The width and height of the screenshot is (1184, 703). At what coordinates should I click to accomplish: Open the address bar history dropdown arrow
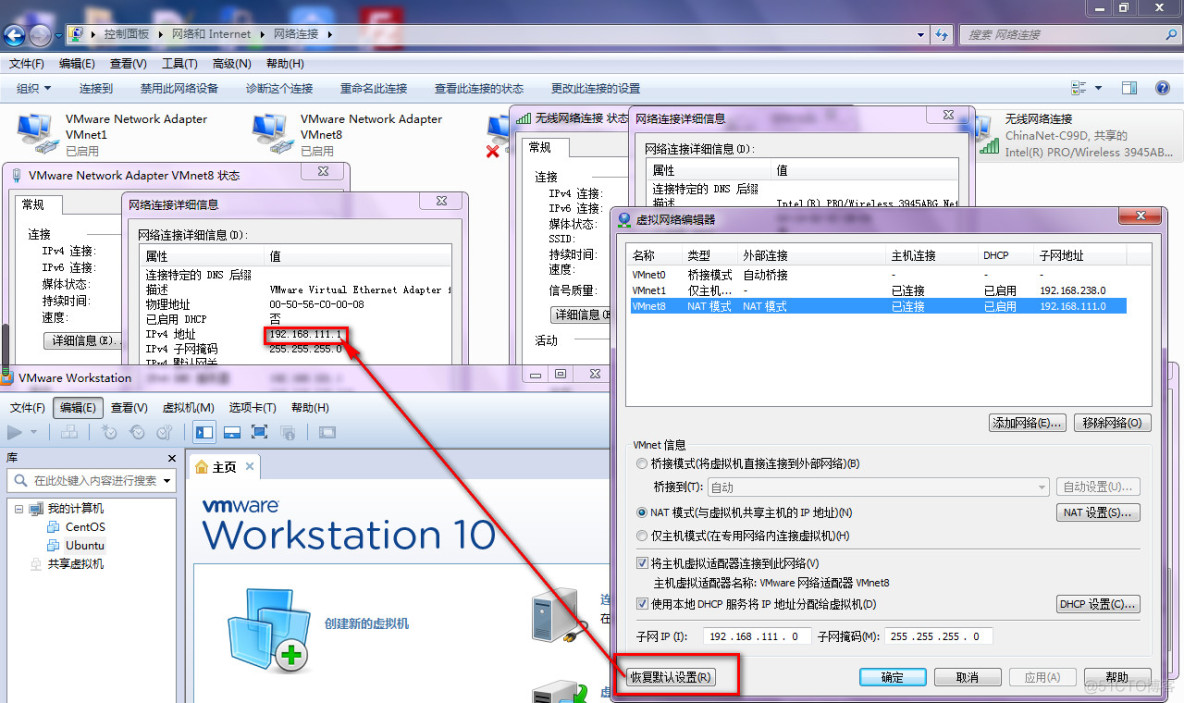(x=920, y=35)
